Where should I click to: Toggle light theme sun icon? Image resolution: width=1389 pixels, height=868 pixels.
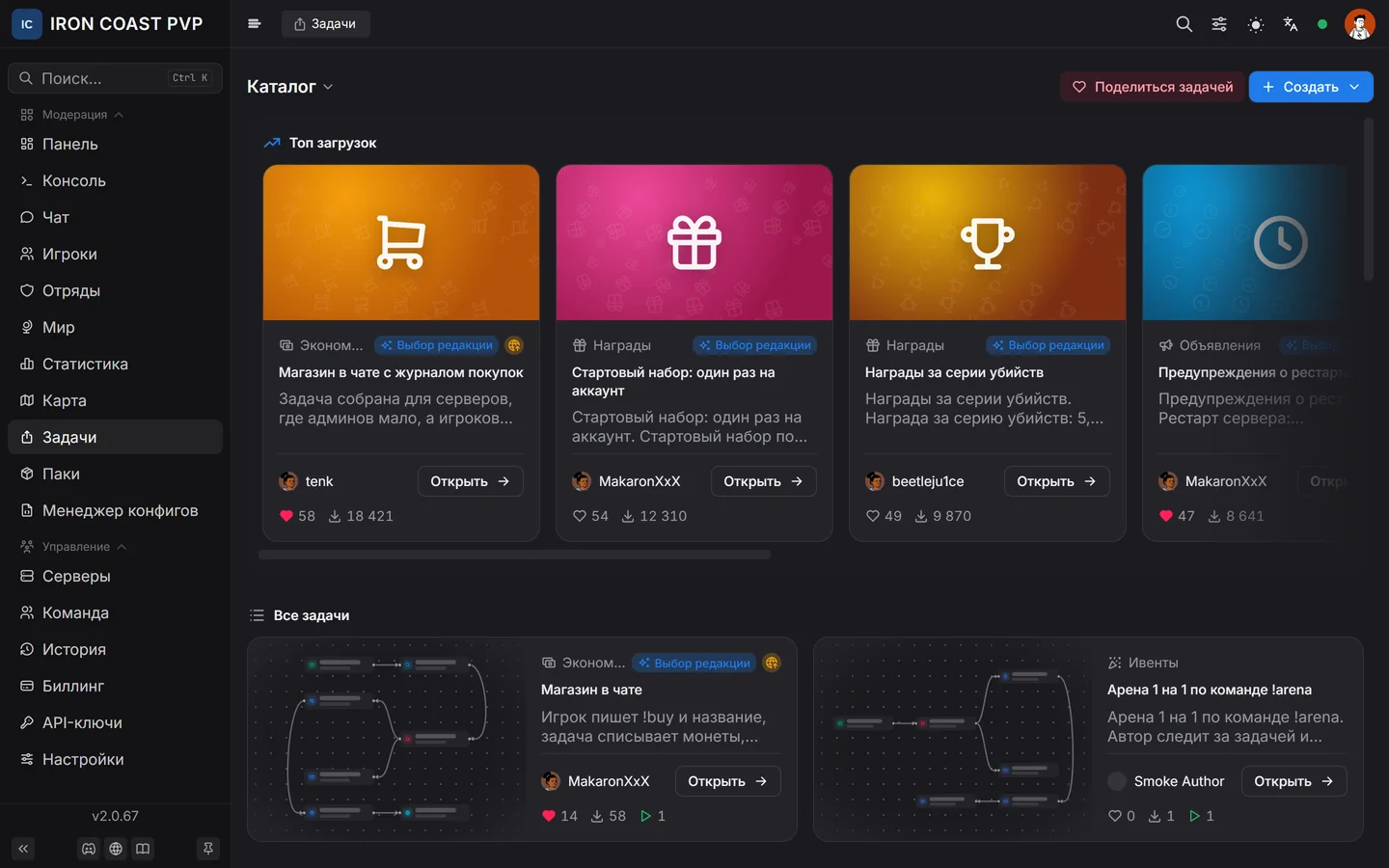tap(1255, 24)
